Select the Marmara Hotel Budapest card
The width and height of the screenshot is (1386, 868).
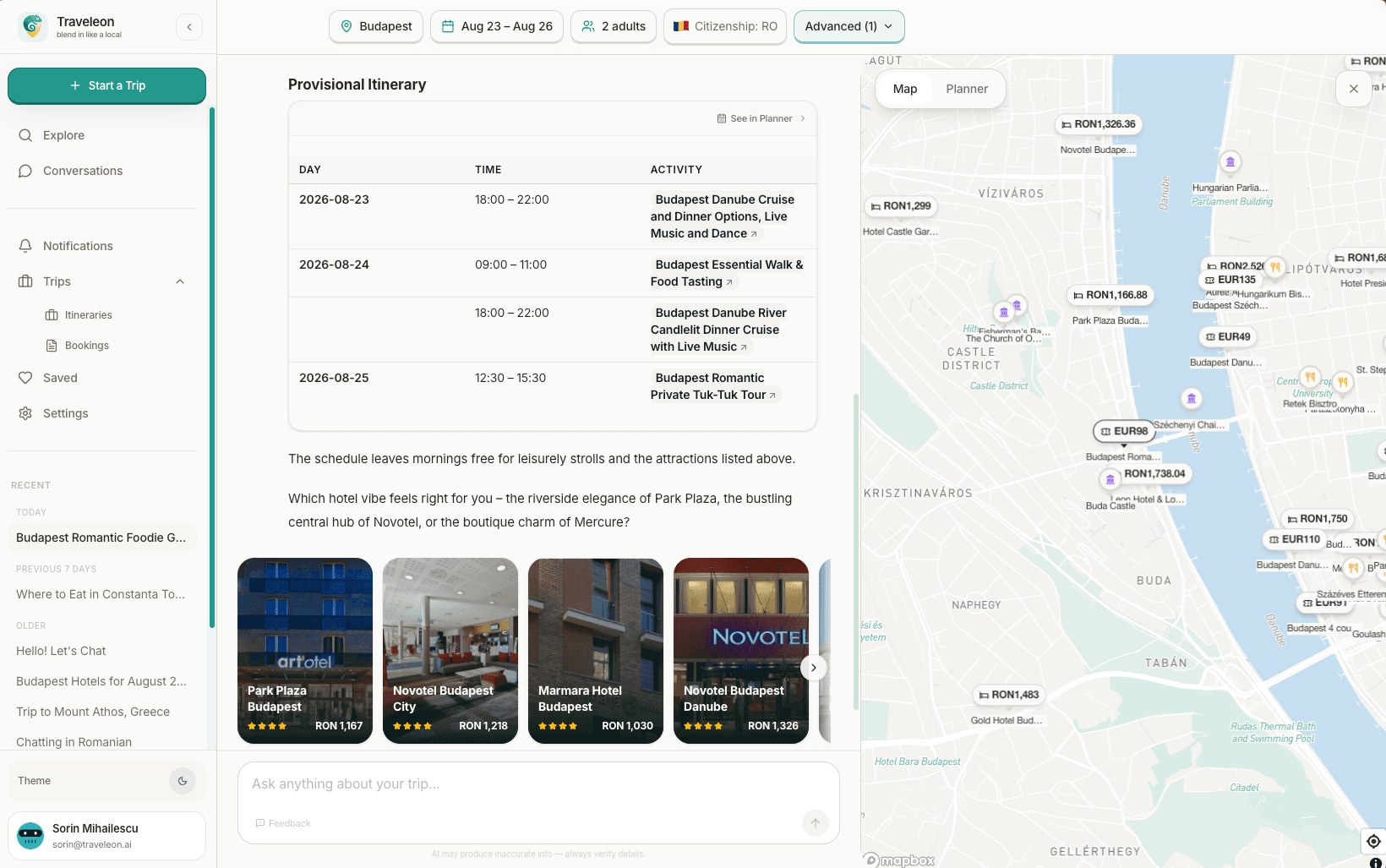pos(596,651)
